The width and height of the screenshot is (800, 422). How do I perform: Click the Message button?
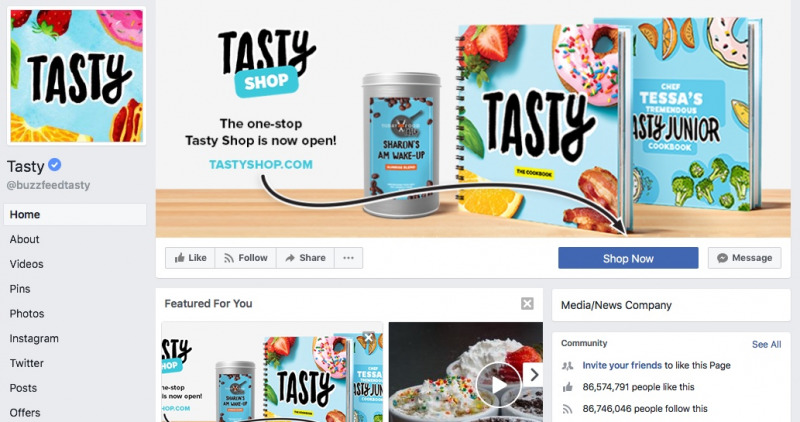point(744,258)
